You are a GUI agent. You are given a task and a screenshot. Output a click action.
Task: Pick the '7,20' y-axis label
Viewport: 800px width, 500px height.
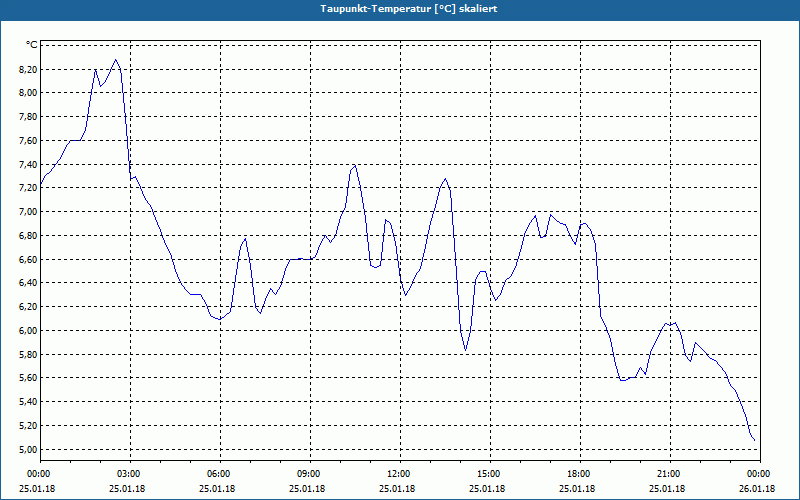tap(28, 188)
